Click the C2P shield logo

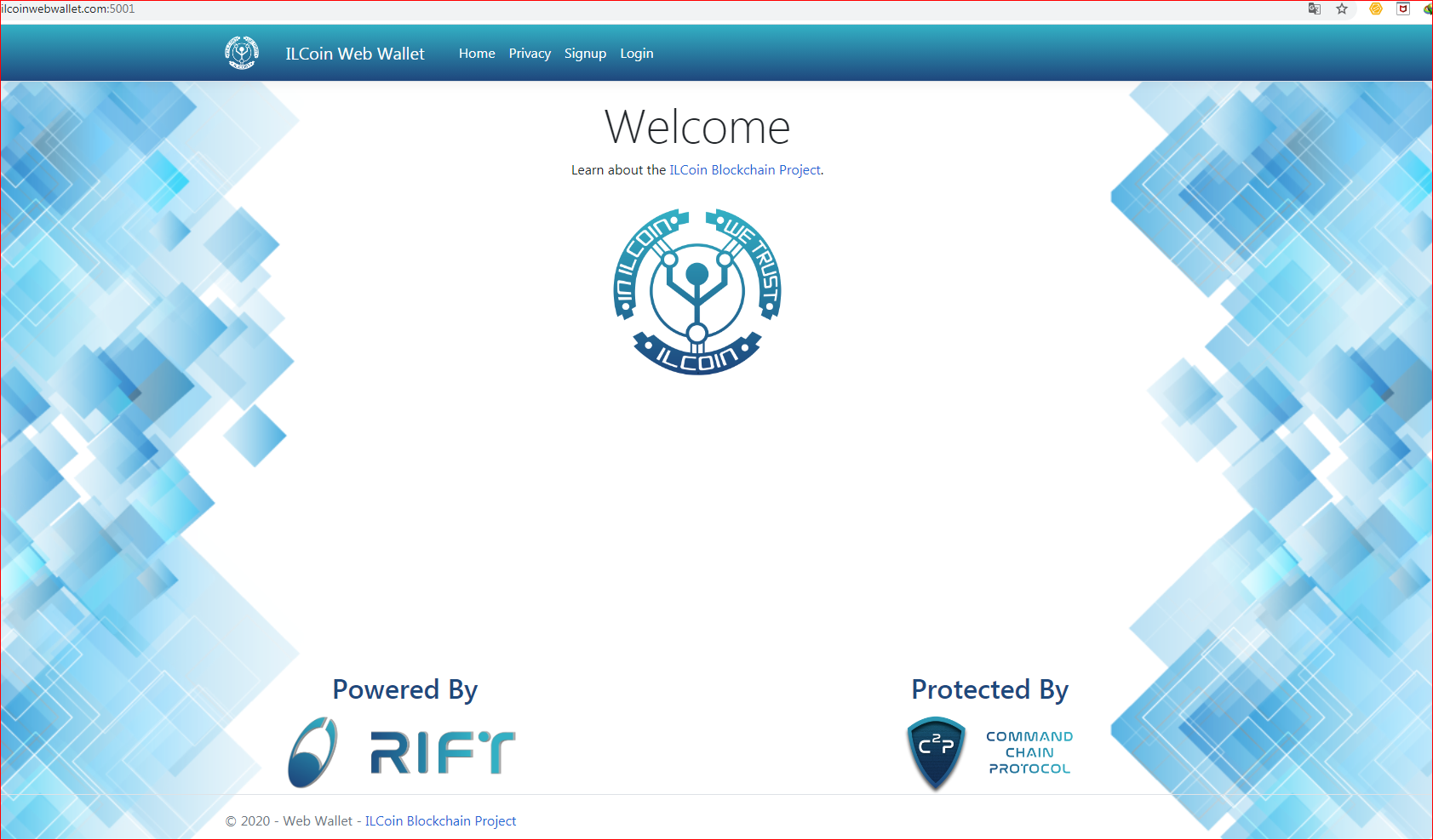point(937,753)
